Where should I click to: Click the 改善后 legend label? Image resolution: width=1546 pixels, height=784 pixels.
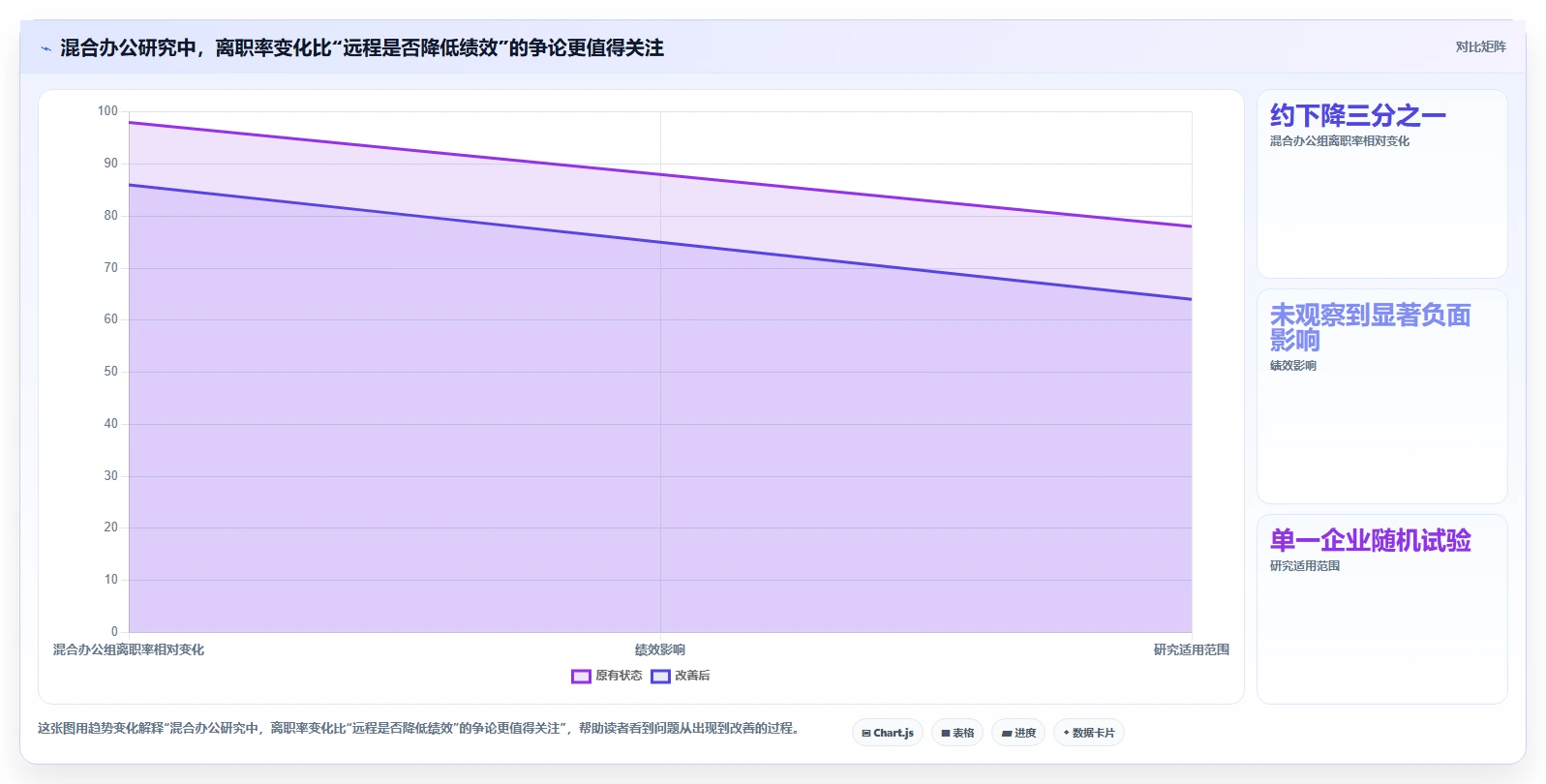[692, 676]
